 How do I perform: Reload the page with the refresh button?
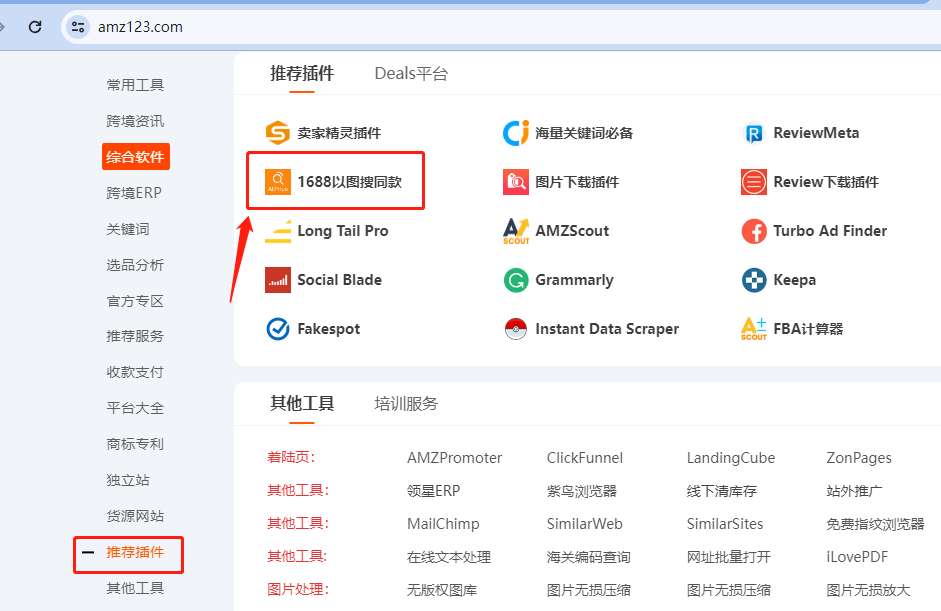[35, 27]
